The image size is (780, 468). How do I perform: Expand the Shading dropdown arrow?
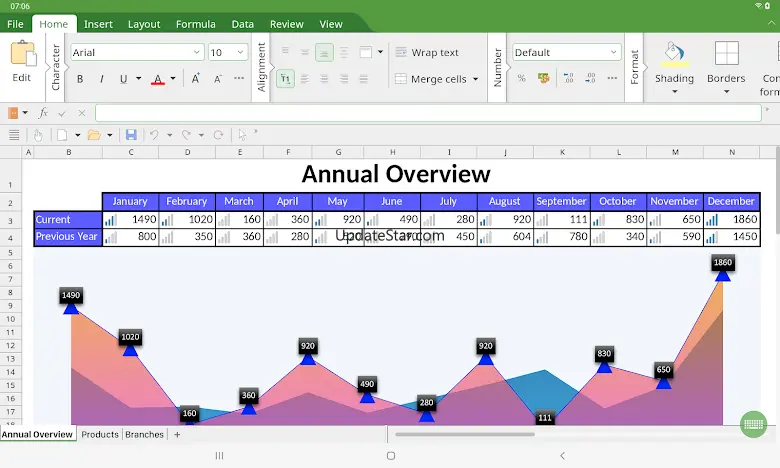(675, 92)
